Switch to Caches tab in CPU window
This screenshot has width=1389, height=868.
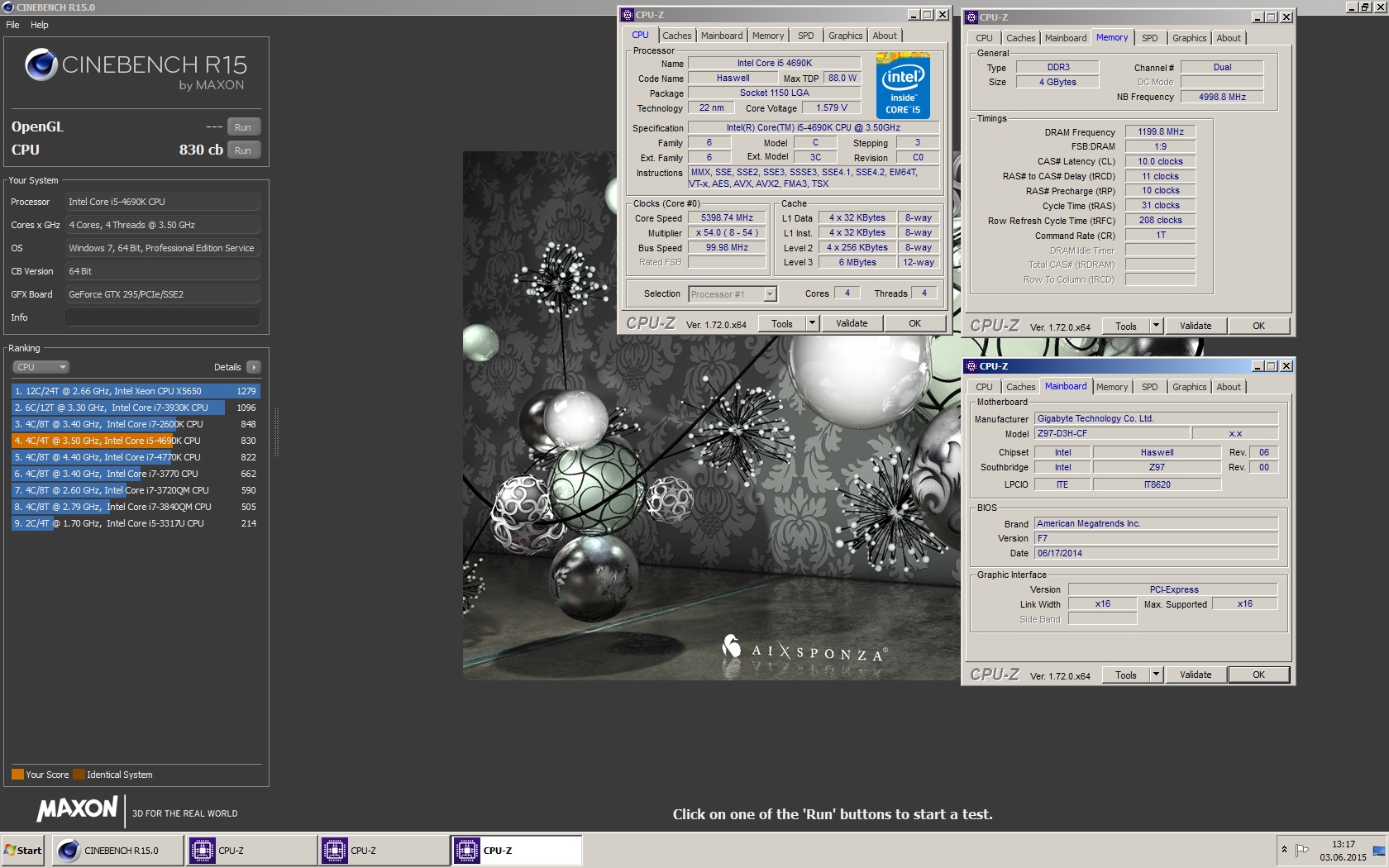[676, 36]
